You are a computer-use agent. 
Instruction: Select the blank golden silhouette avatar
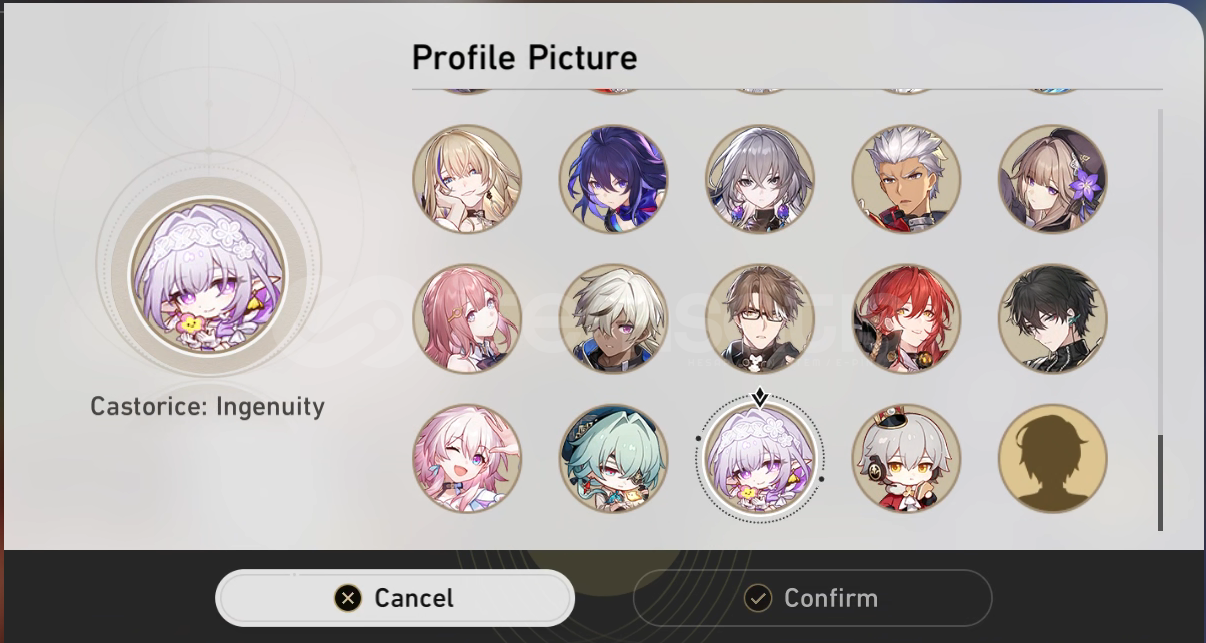click(1052, 459)
